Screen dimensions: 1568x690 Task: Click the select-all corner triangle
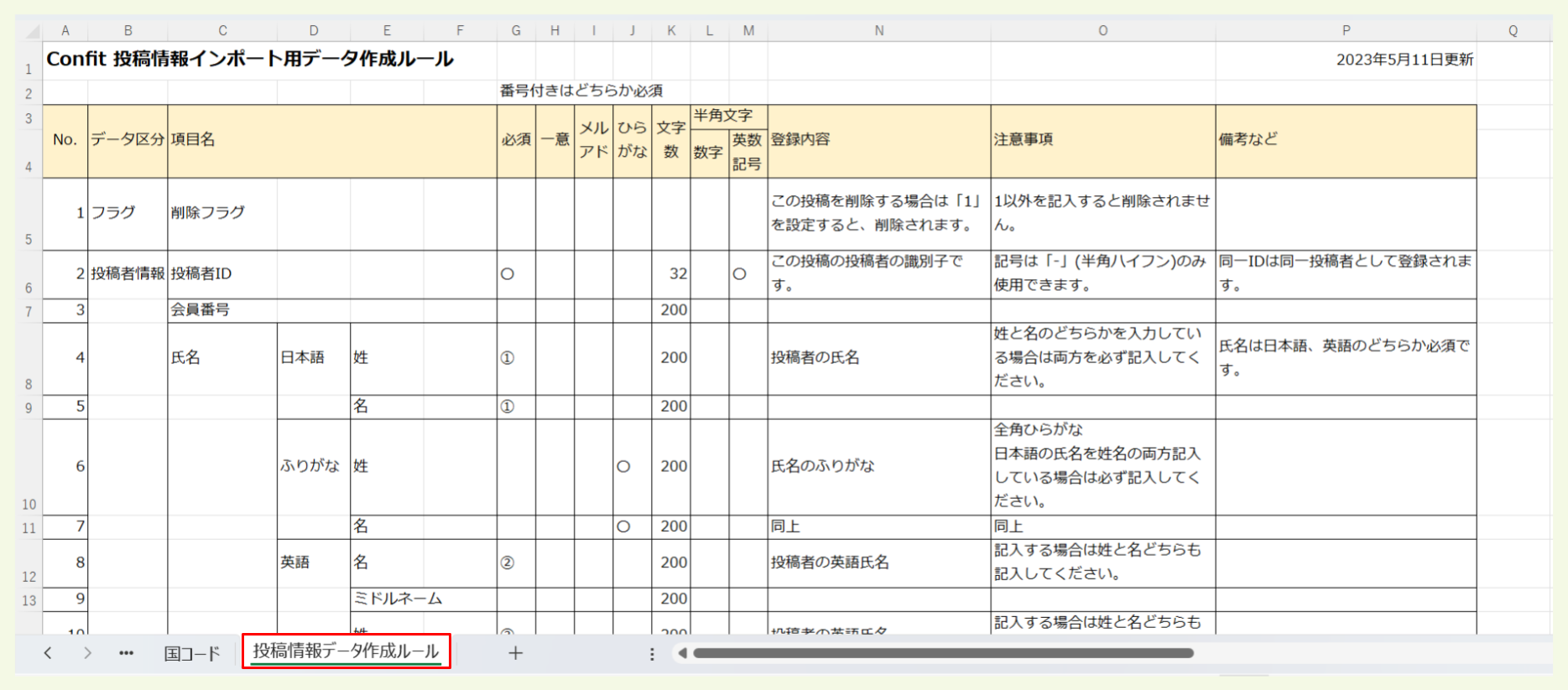(32, 32)
